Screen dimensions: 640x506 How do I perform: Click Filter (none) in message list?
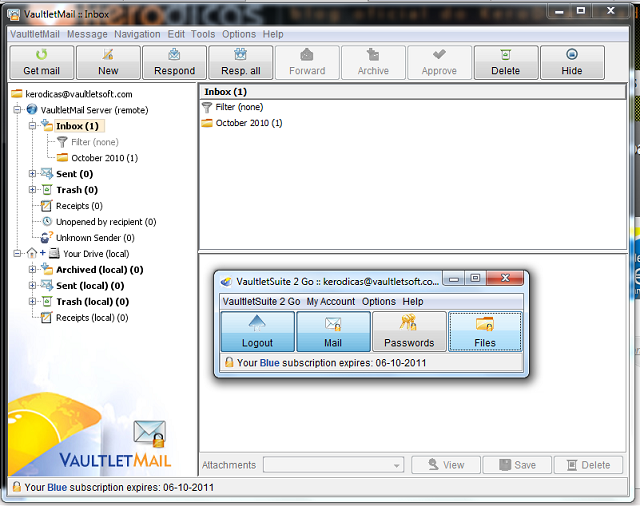click(239, 107)
